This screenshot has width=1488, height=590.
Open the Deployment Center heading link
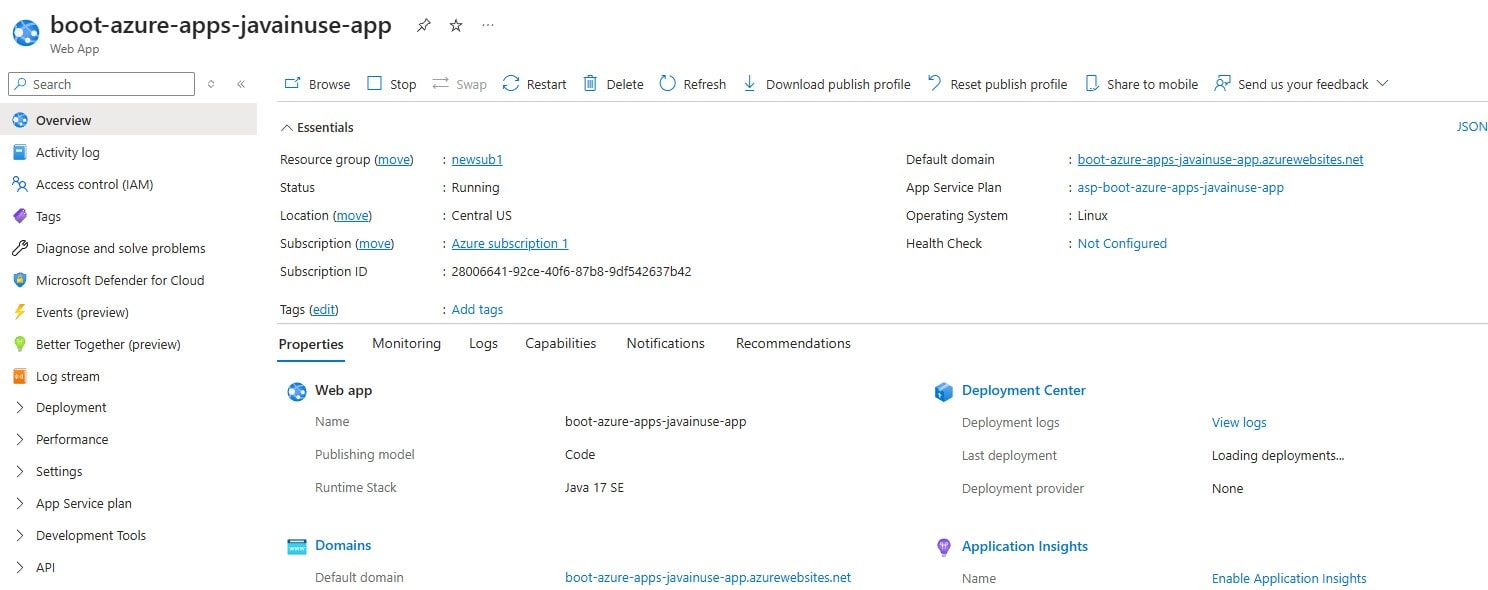(1023, 390)
